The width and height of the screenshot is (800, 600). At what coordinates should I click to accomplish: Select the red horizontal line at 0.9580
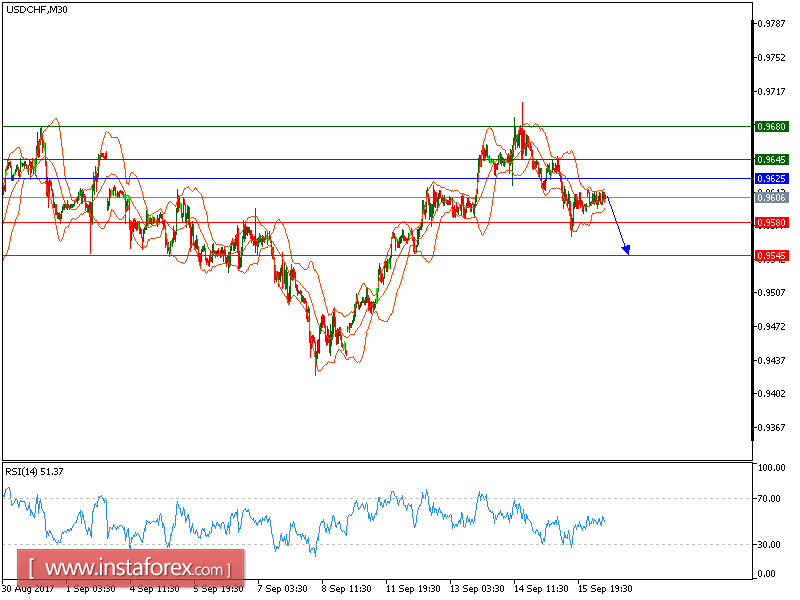[300, 222]
